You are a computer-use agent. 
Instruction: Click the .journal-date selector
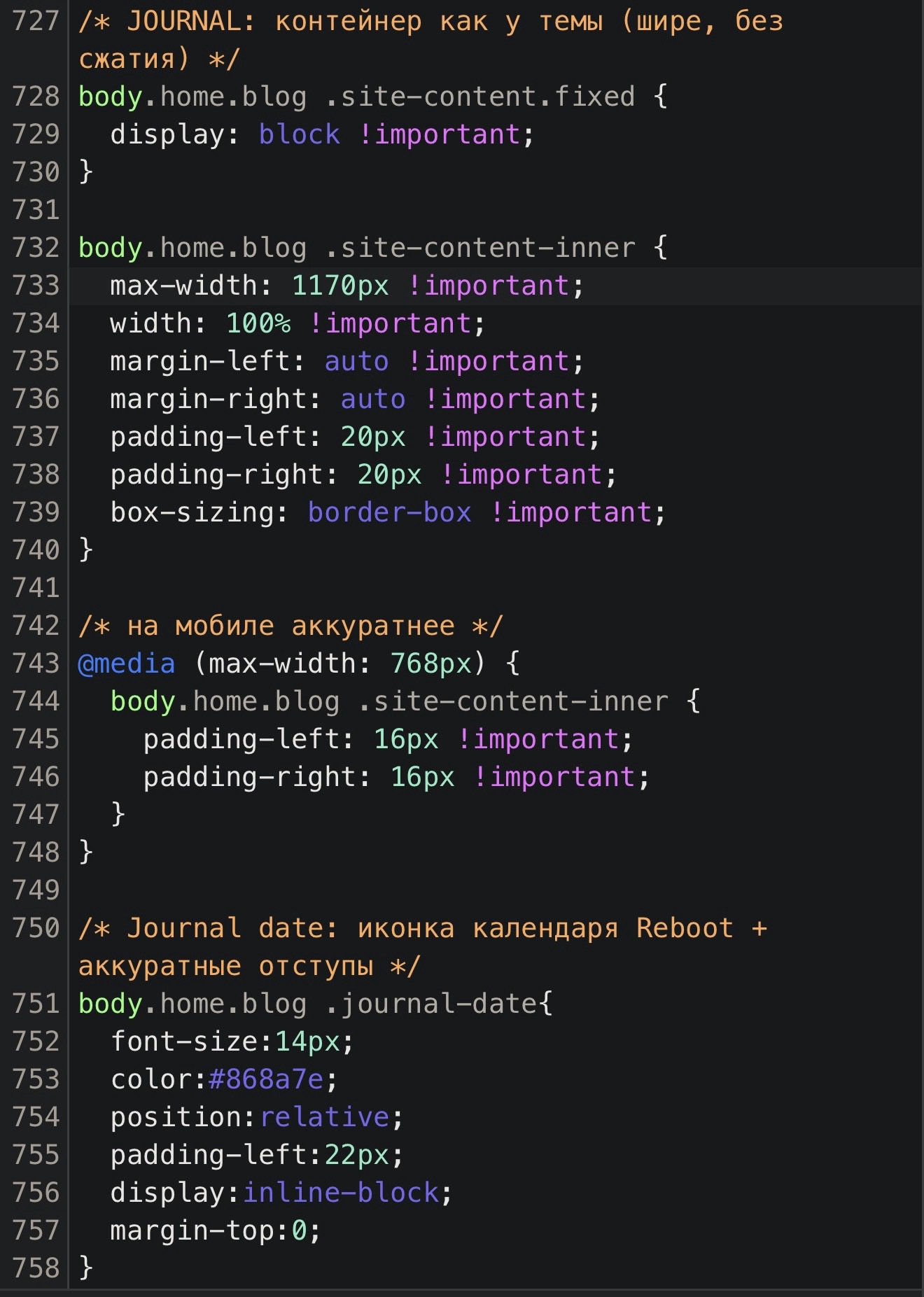pyautogui.click(x=431, y=1004)
